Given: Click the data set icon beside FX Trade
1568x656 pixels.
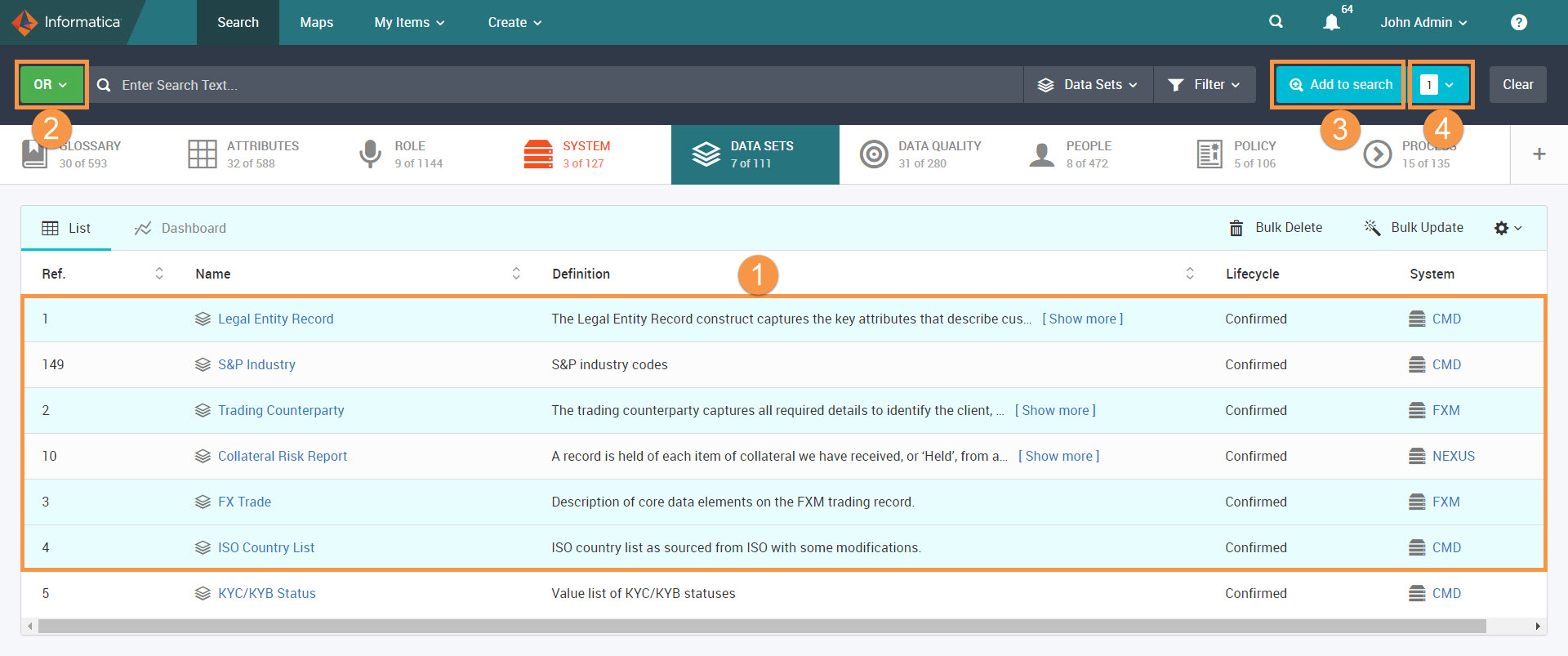Looking at the screenshot, I should [x=203, y=502].
